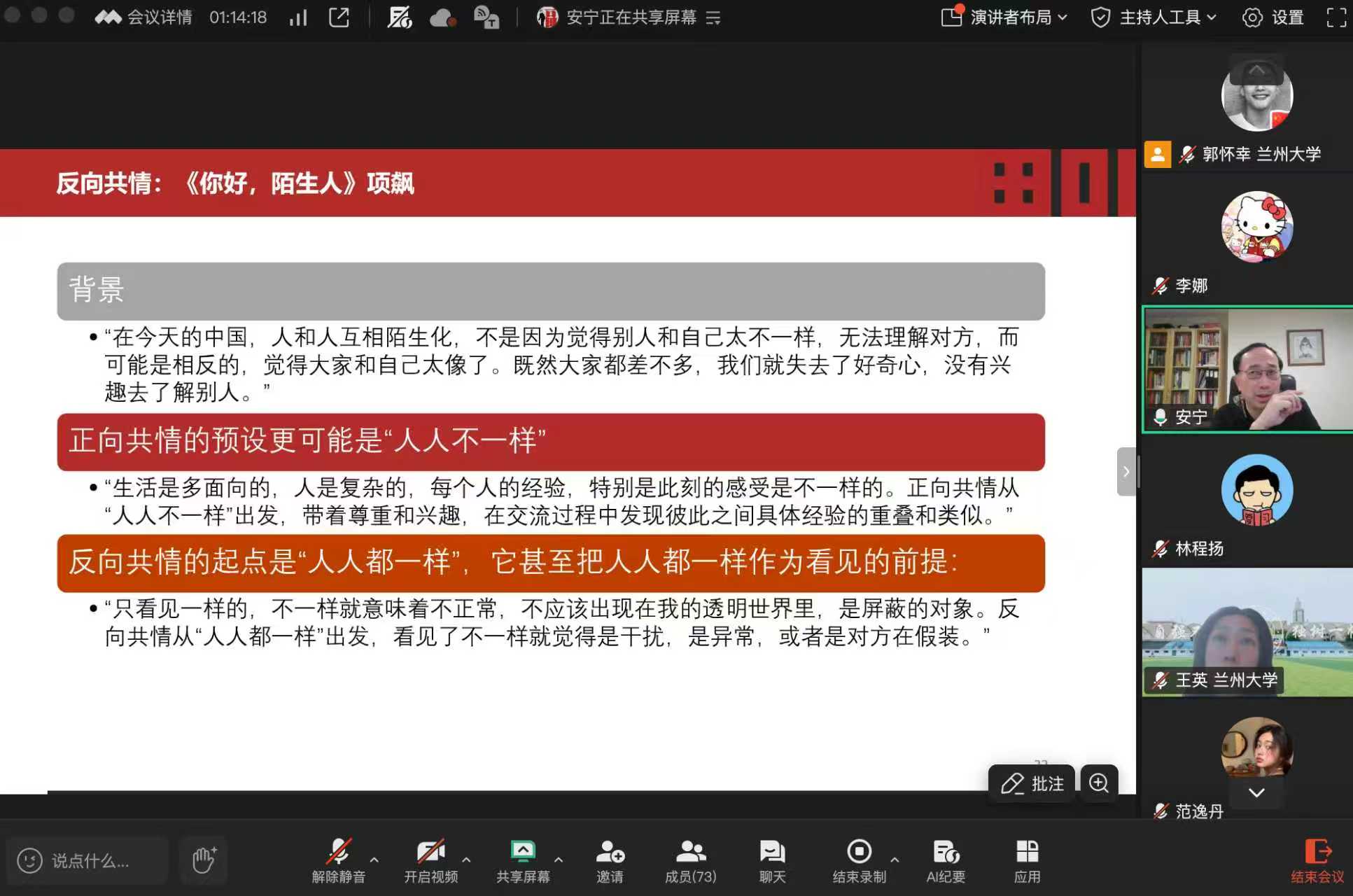Click the pop-out window icon in top bar
The image size is (1353, 896).
point(339,17)
